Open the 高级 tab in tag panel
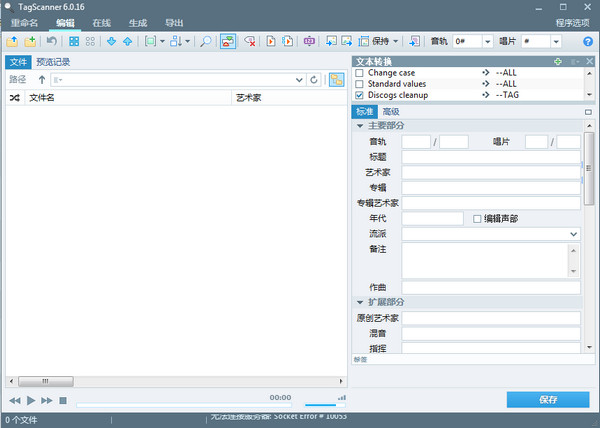The image size is (600, 428). pyautogui.click(x=391, y=111)
